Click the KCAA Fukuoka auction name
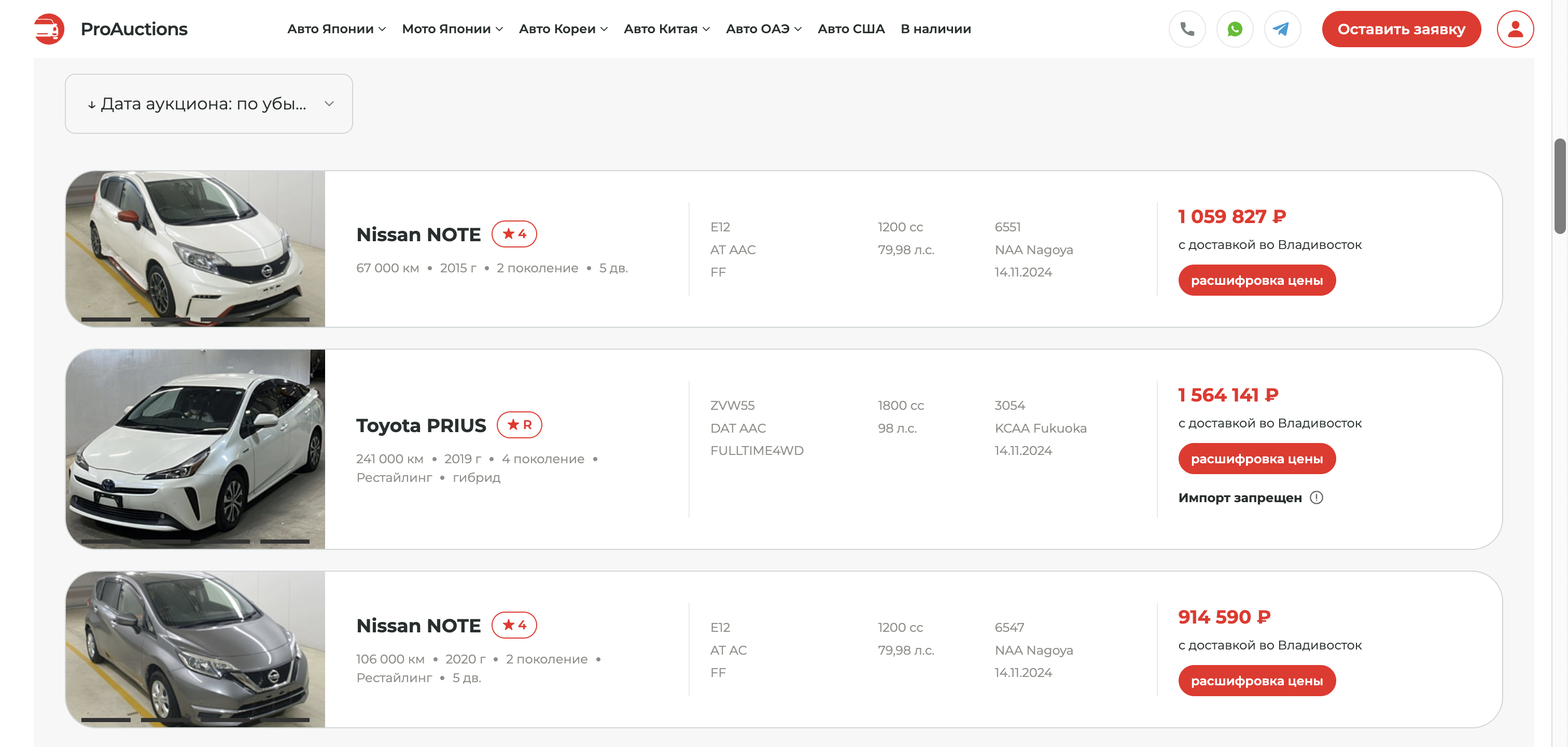The height and width of the screenshot is (747, 1568). [x=1040, y=428]
